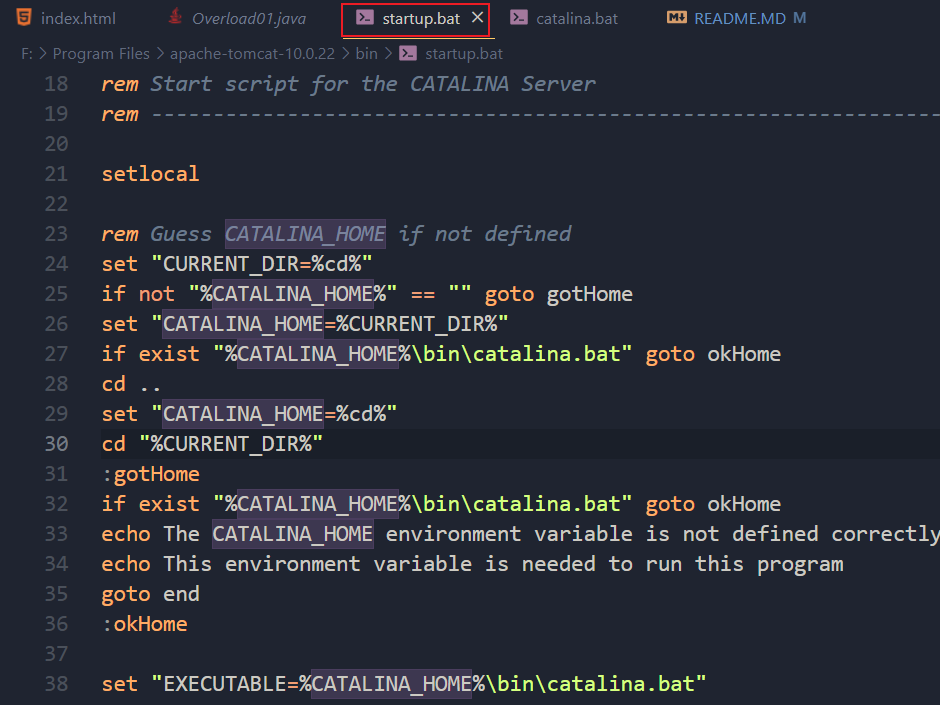
Task: Place cursor on setlocal at line 21
Action: click(x=150, y=174)
